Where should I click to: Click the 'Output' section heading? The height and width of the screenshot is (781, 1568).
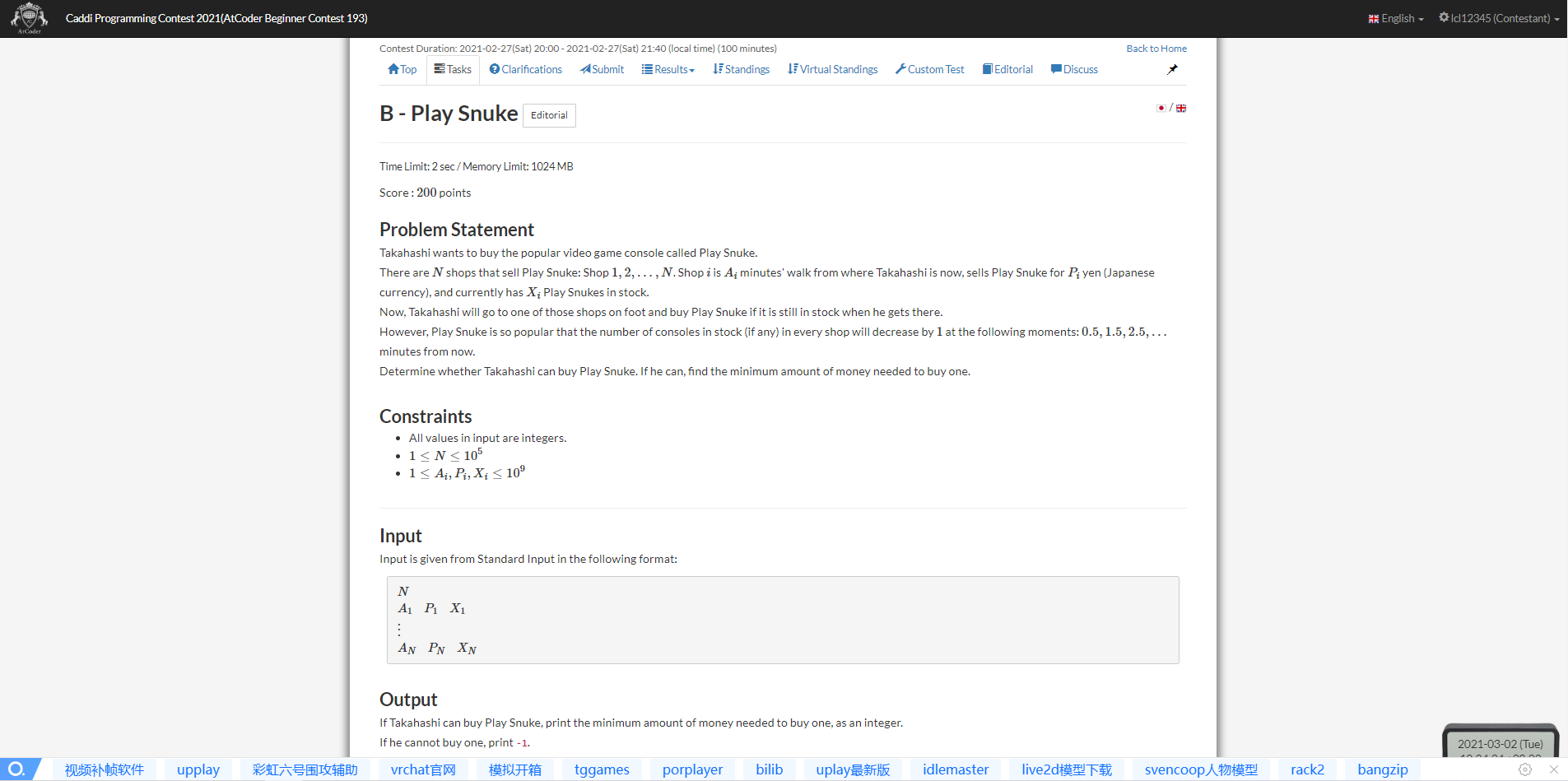408,700
